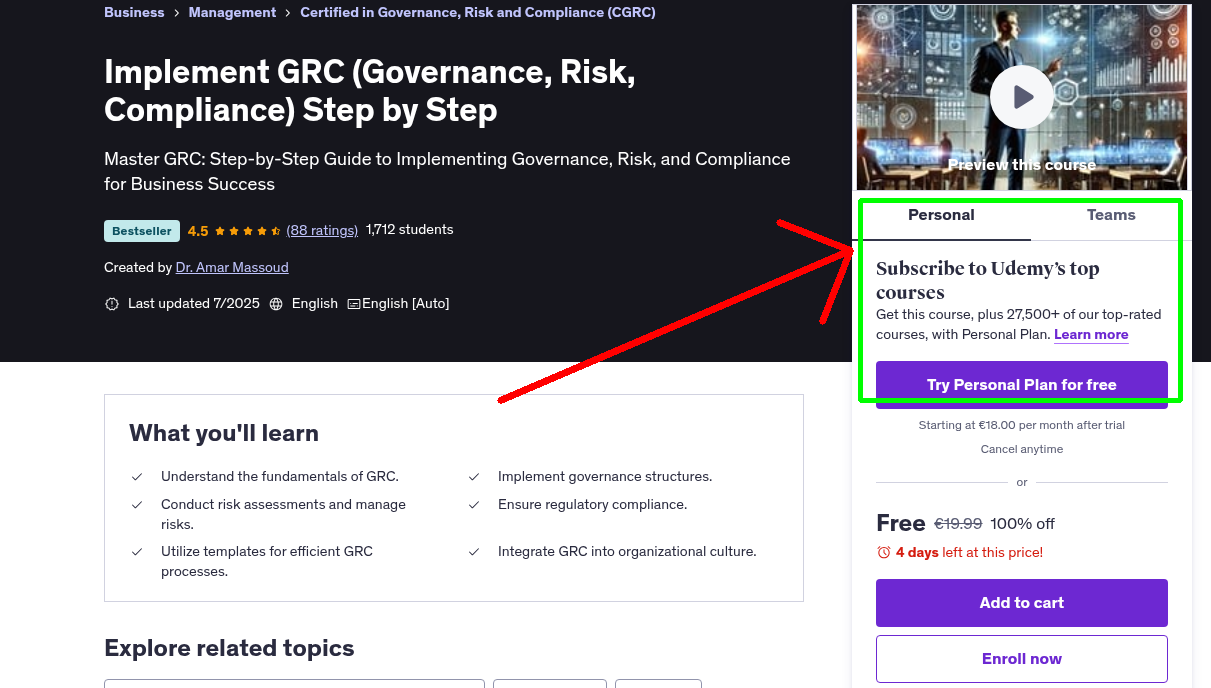
Task: Click the star rating icons
Action: [248, 231]
